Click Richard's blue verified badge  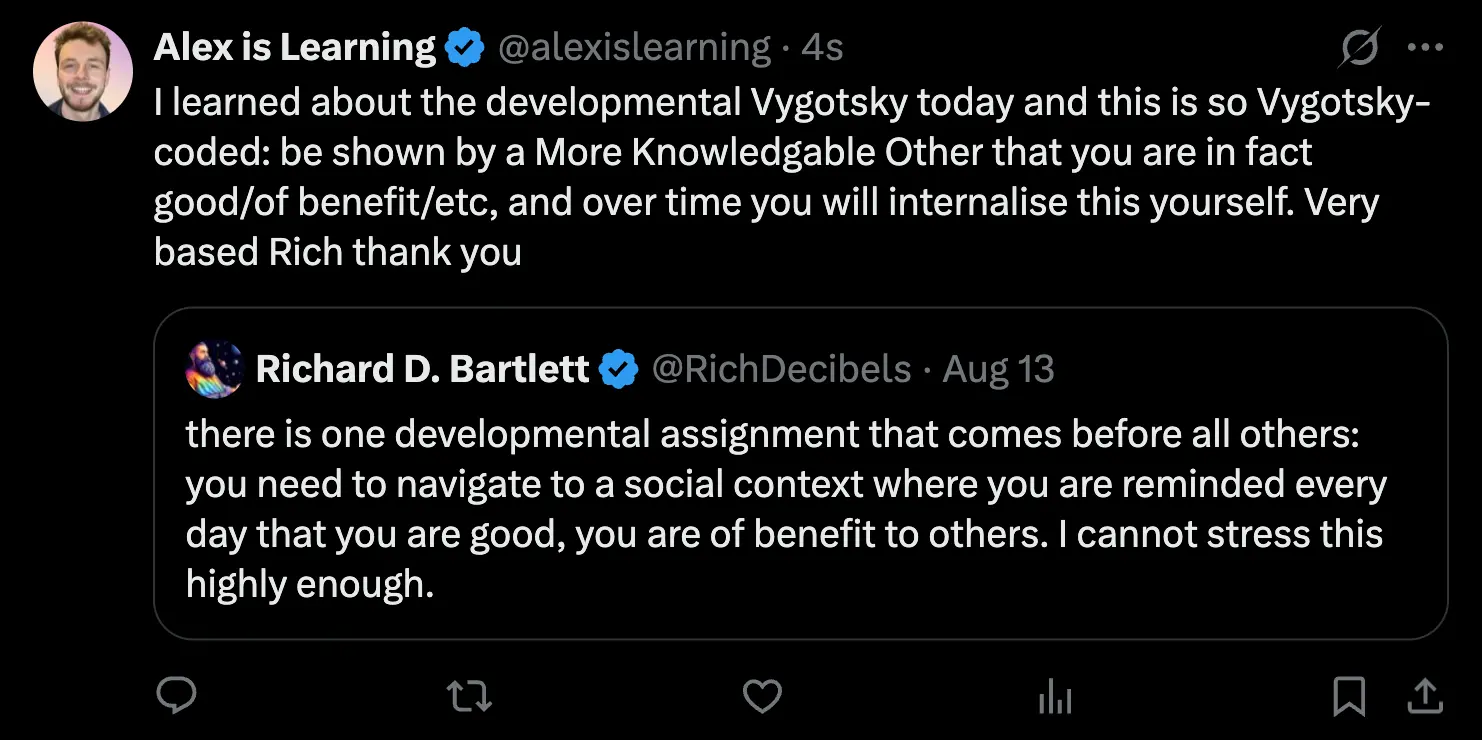point(619,370)
